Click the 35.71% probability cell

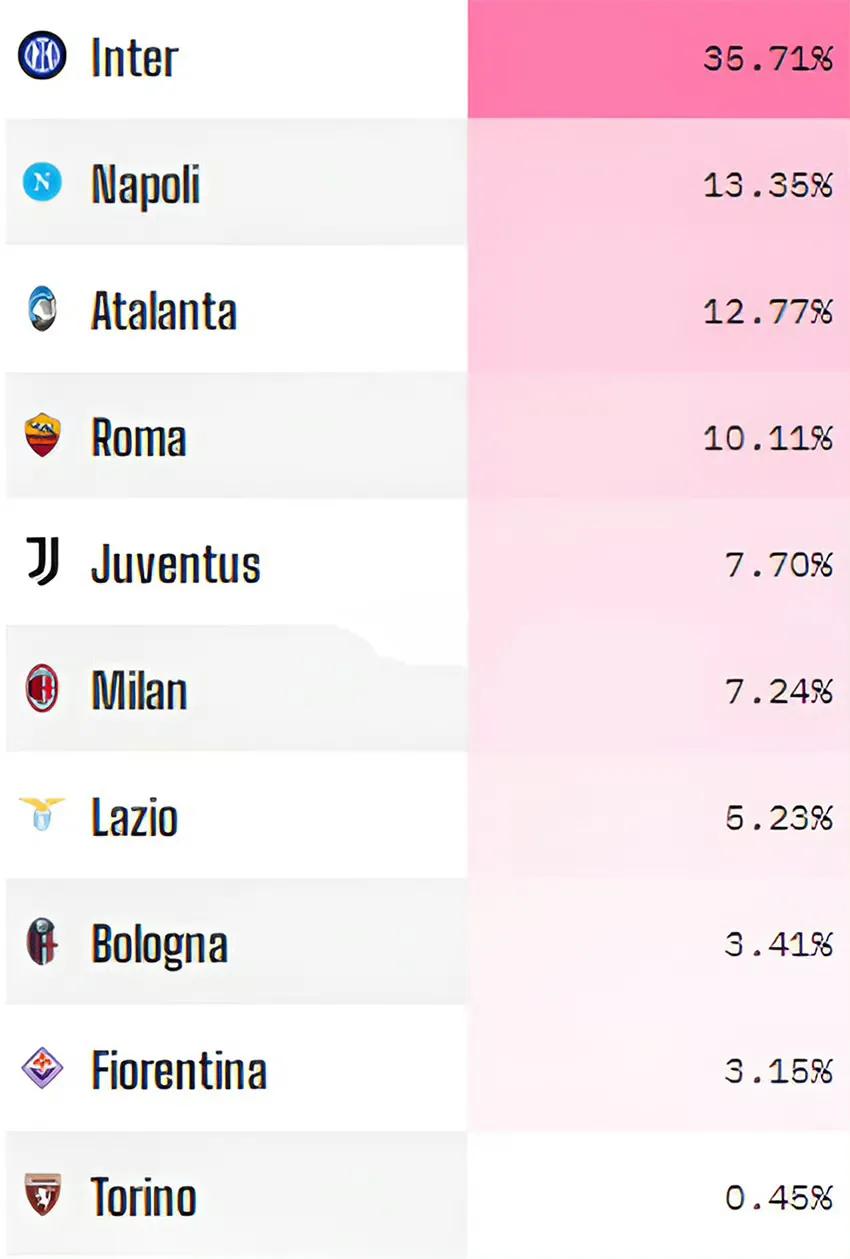point(659,59)
